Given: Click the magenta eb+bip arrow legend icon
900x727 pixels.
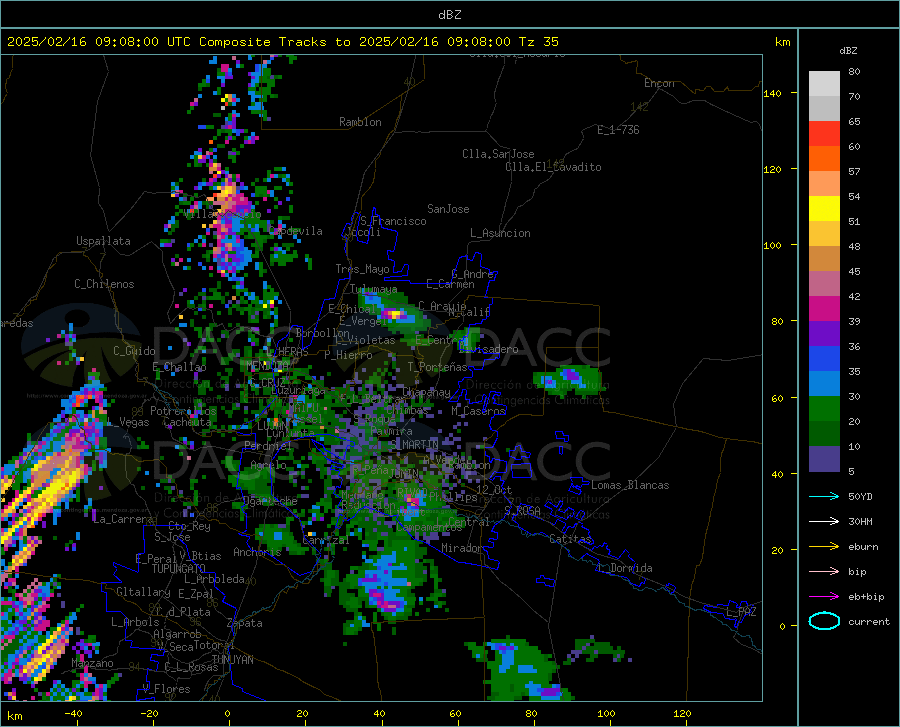Looking at the screenshot, I should tap(824, 597).
